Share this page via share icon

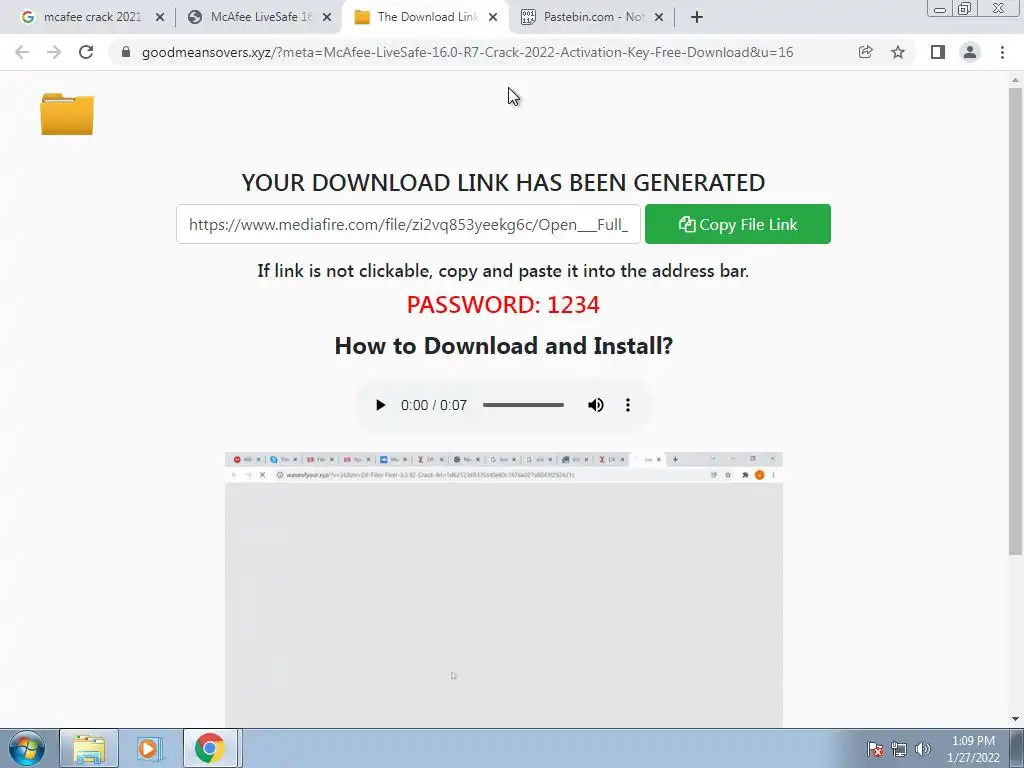coord(865,52)
